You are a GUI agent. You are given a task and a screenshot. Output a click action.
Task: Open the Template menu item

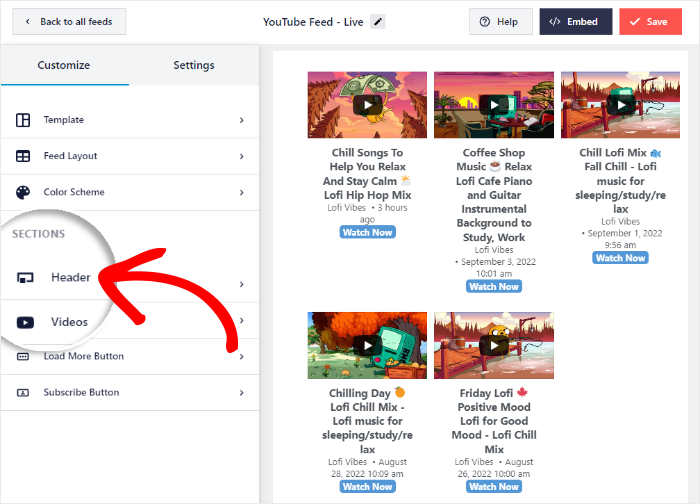[129, 120]
